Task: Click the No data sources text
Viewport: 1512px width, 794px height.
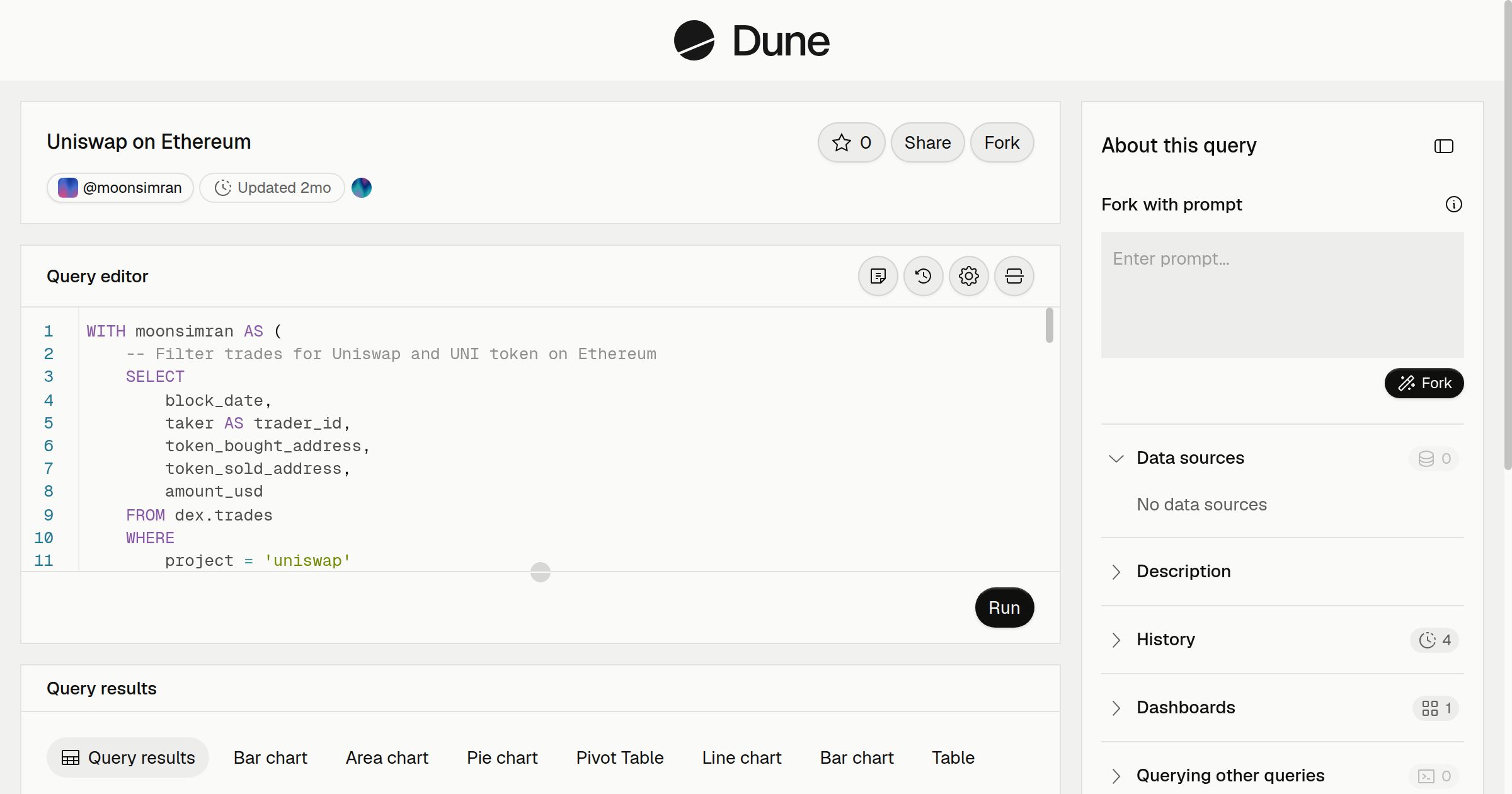Action: (1201, 505)
